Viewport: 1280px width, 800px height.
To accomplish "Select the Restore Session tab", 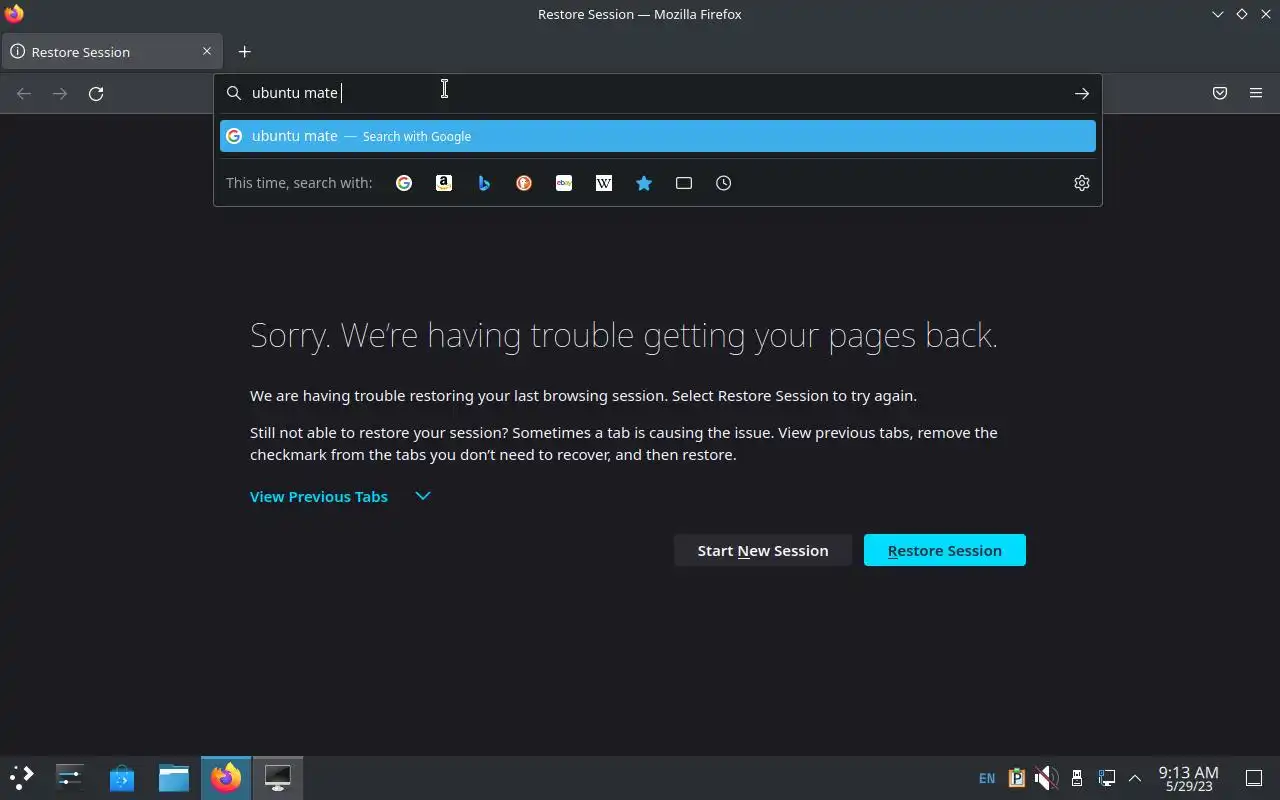I will [111, 52].
